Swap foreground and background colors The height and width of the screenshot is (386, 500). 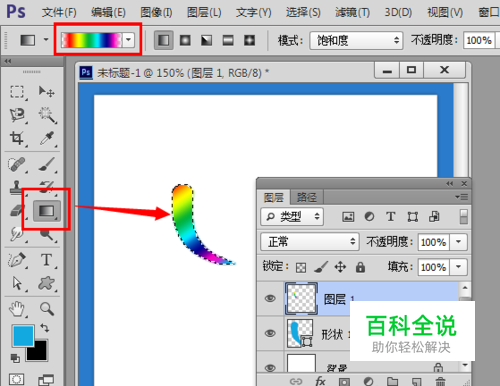click(x=44, y=328)
